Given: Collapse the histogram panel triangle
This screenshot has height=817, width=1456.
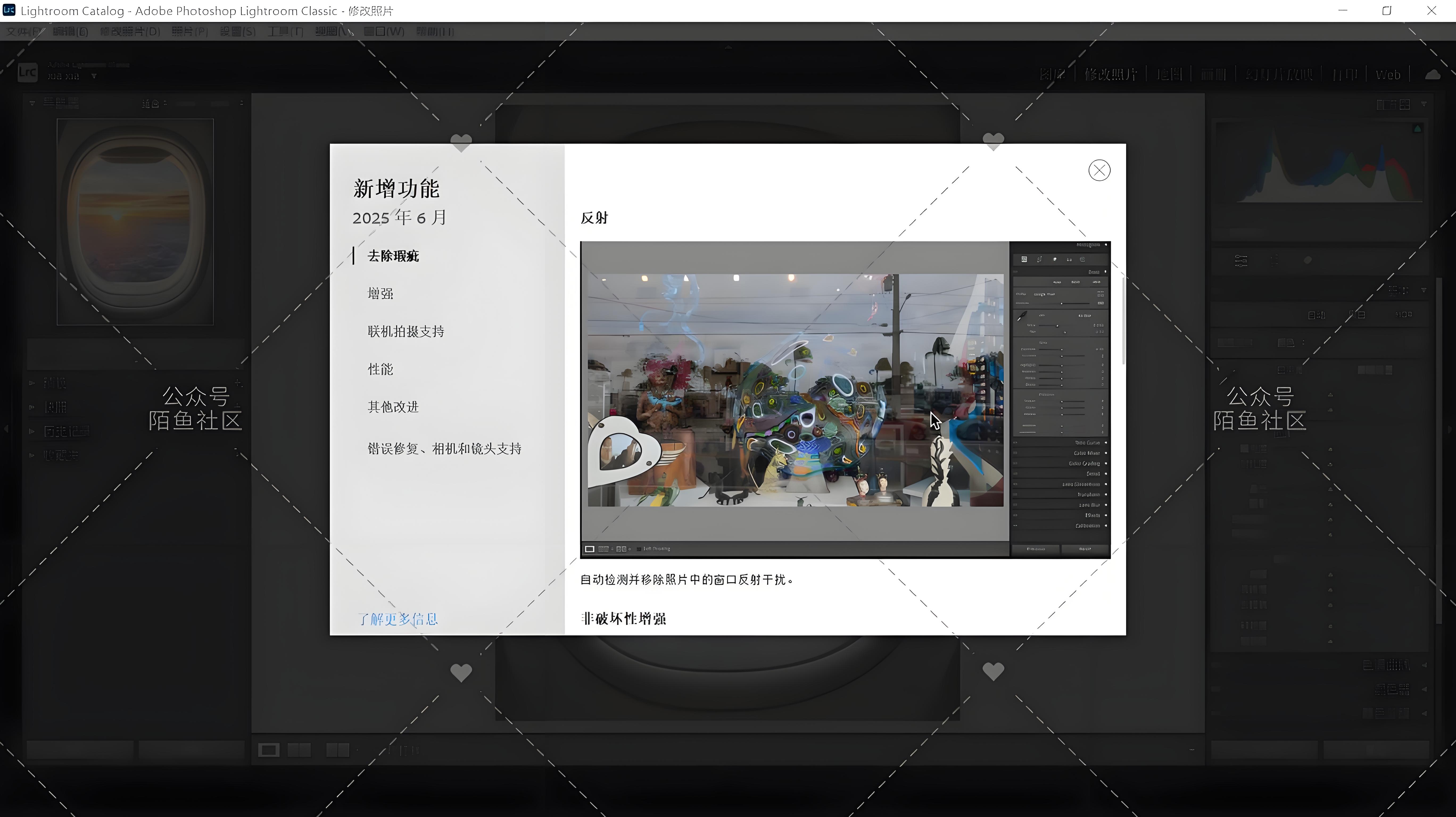Looking at the screenshot, I should [1424, 104].
